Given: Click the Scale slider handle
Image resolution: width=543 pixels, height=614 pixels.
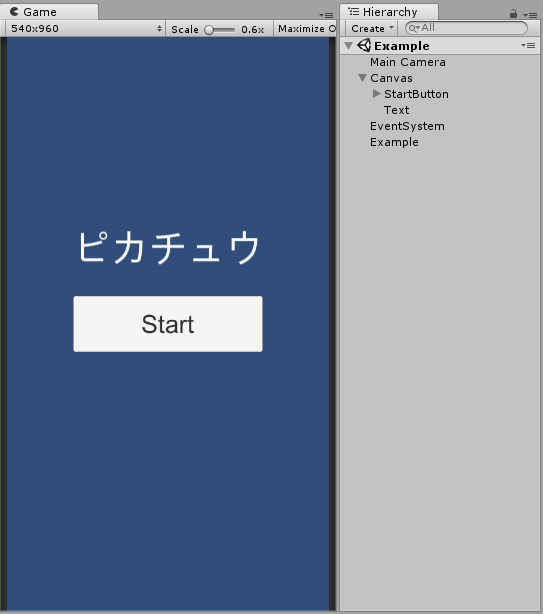Looking at the screenshot, I should tap(209, 30).
